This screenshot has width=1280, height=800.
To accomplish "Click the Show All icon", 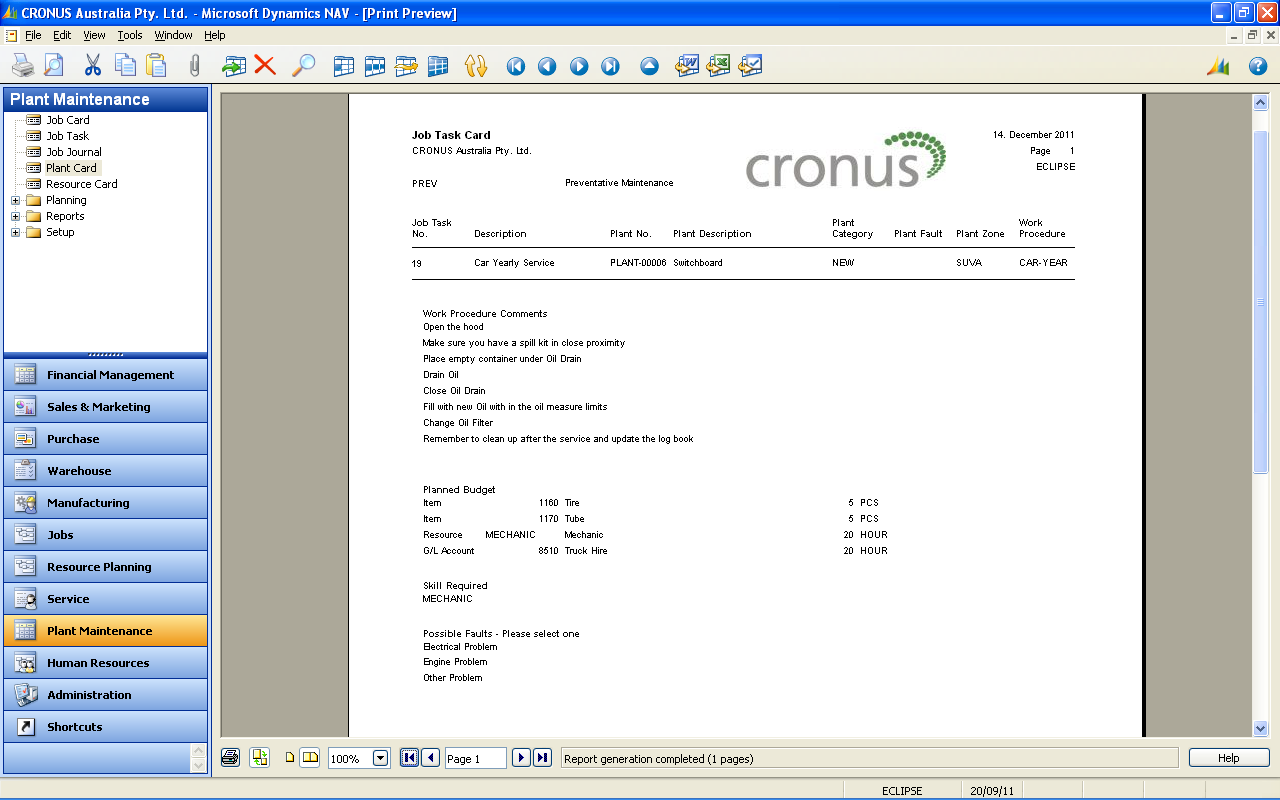I will (x=437, y=66).
